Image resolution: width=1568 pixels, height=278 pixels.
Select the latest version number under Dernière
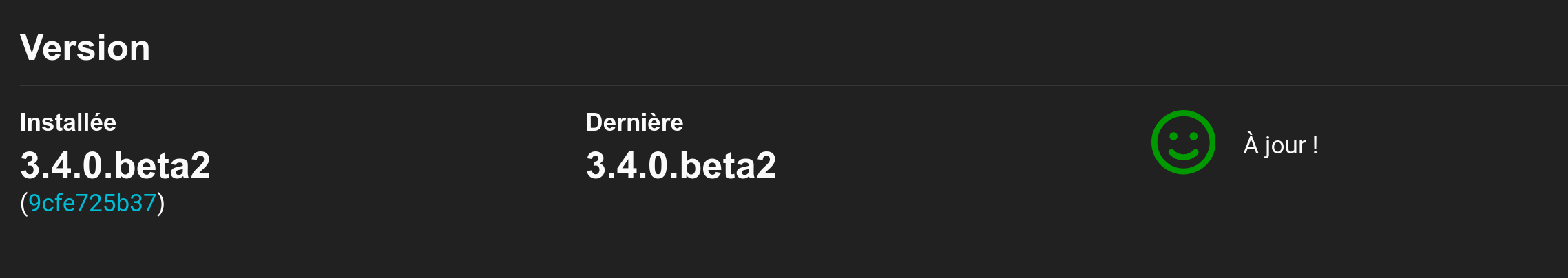(681, 166)
